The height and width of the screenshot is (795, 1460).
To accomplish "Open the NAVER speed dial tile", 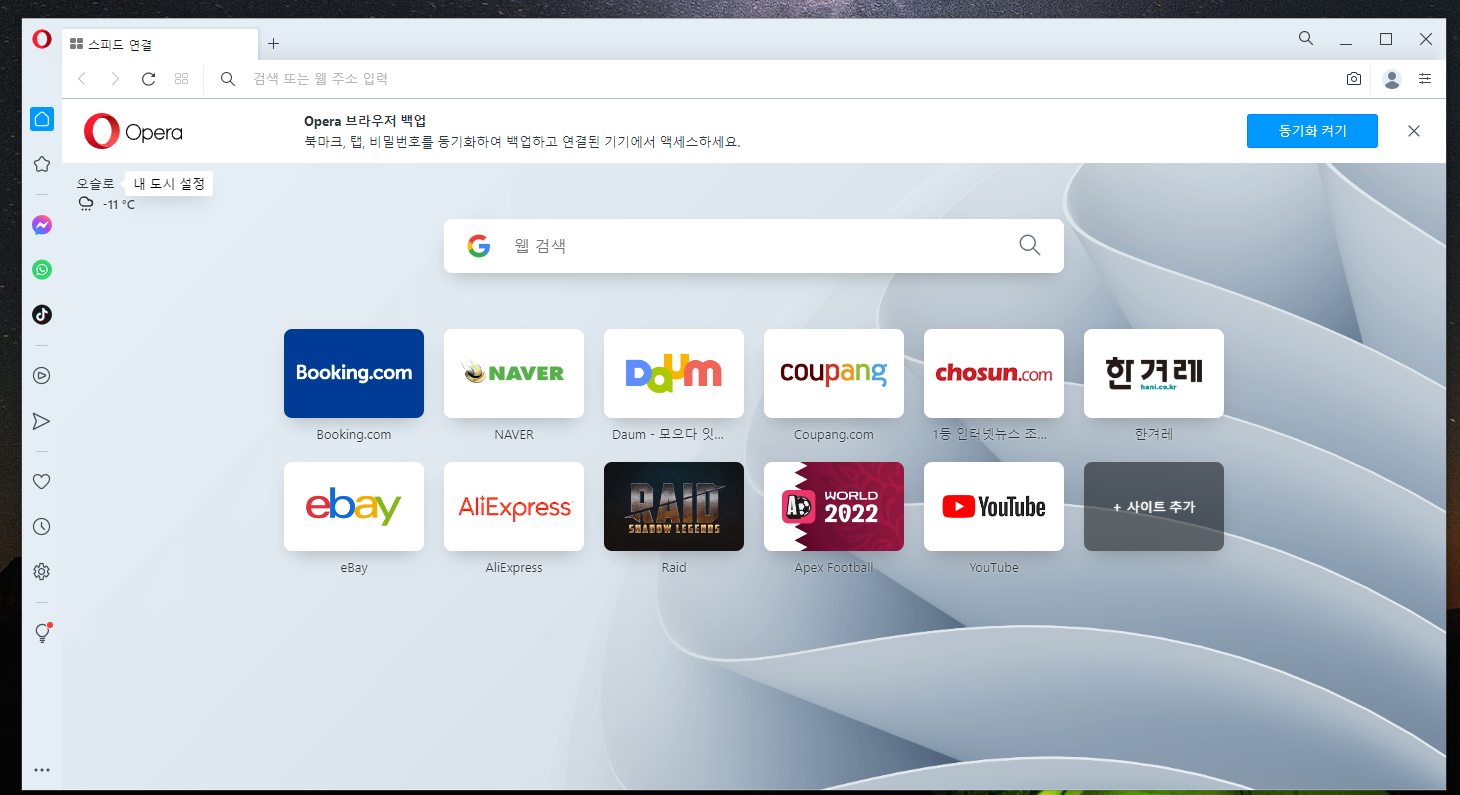I will 514,373.
